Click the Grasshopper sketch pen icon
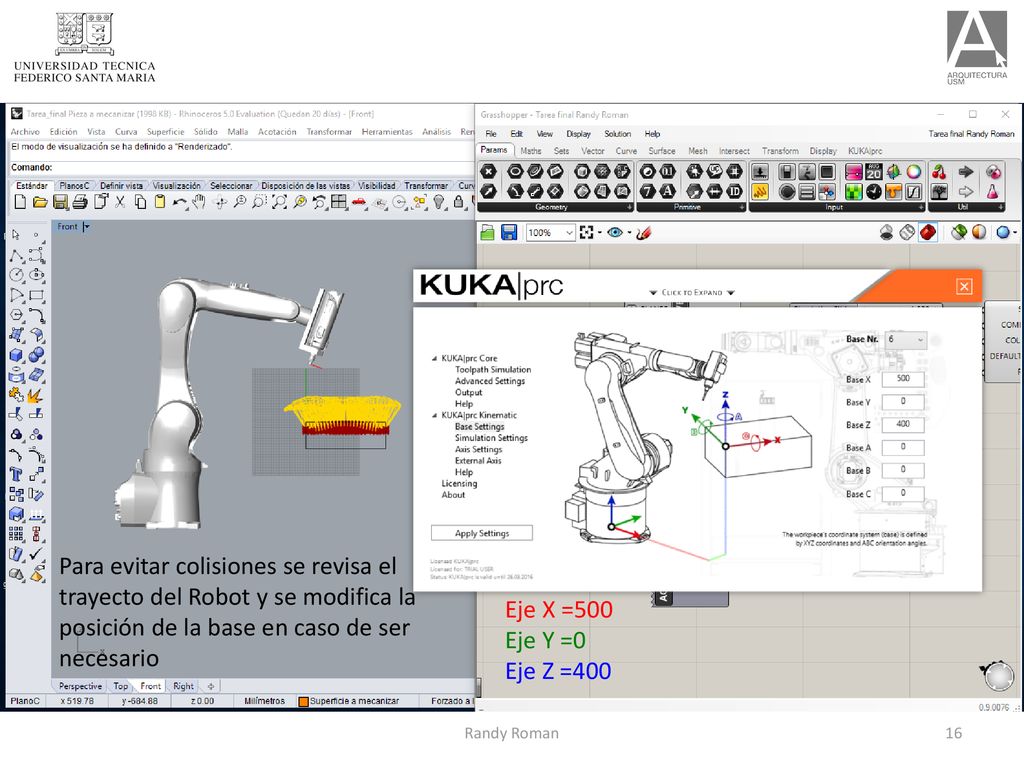Viewport: 1024px width, 768px height. coord(643,232)
